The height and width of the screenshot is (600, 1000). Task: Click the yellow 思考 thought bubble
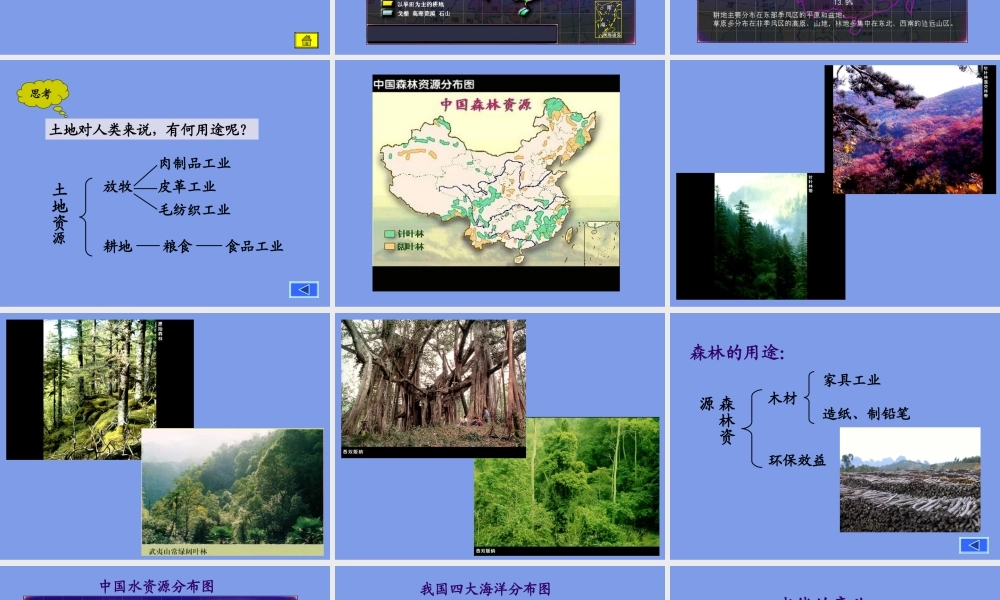pos(43,96)
